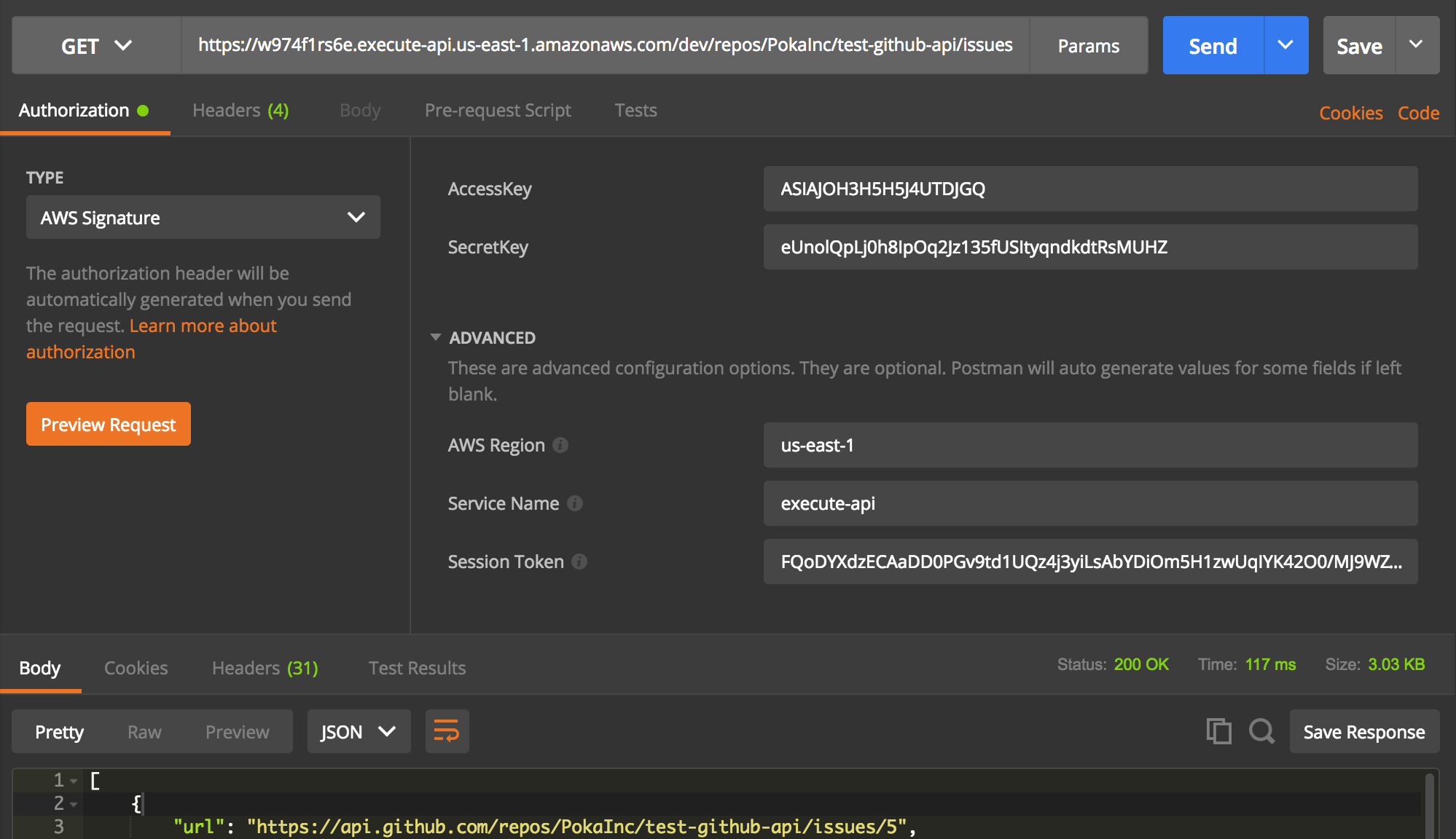Click the 117 ms time value

(1270, 664)
